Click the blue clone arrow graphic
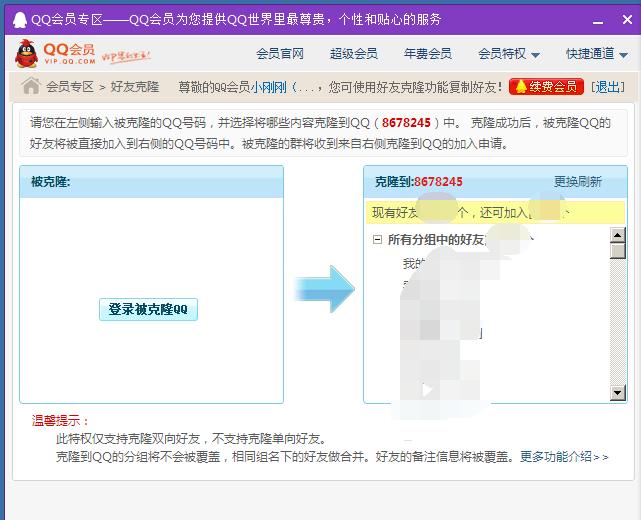The height and width of the screenshot is (520, 641). click(x=325, y=289)
